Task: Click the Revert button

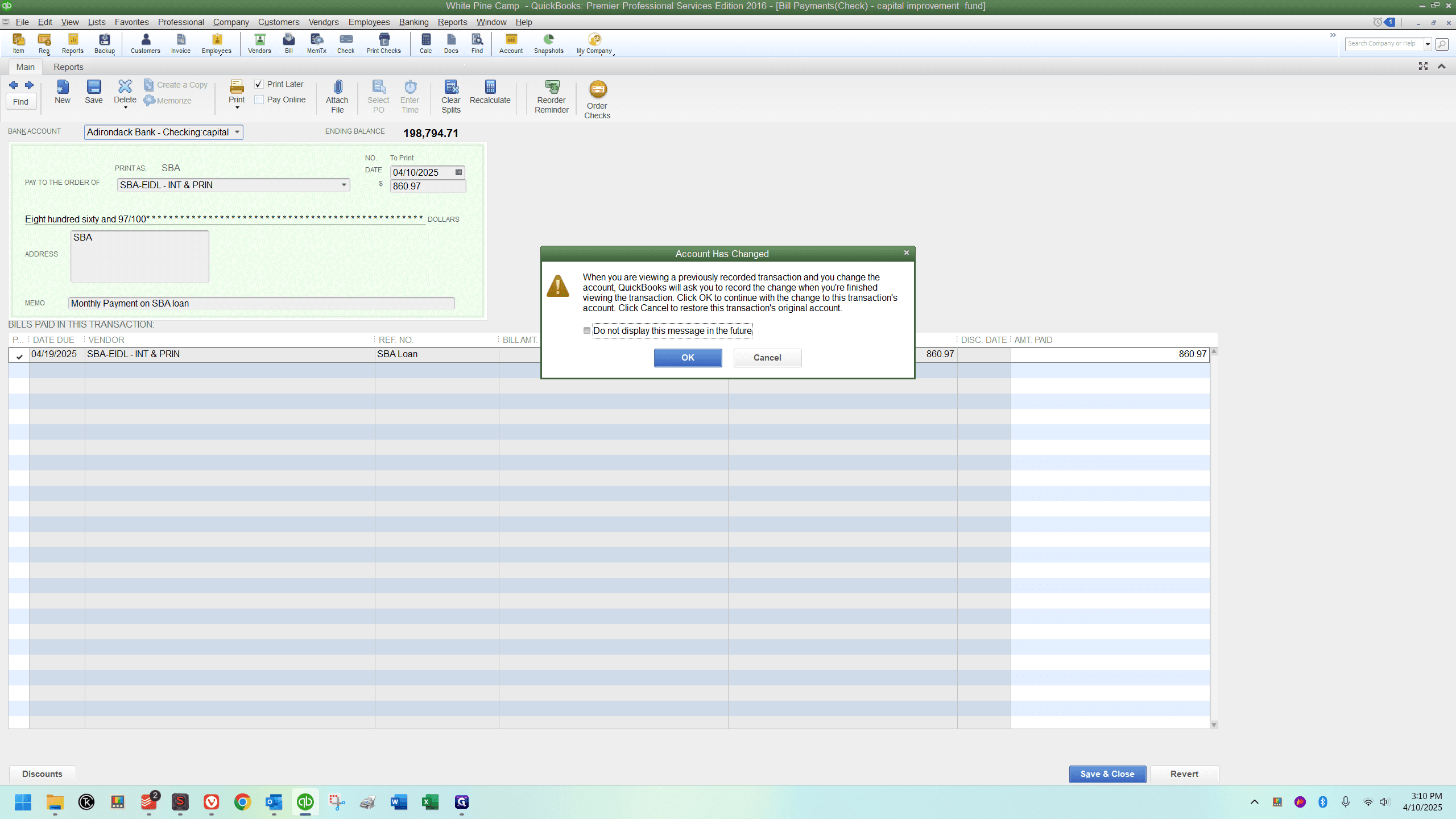Action: pos(1184,774)
